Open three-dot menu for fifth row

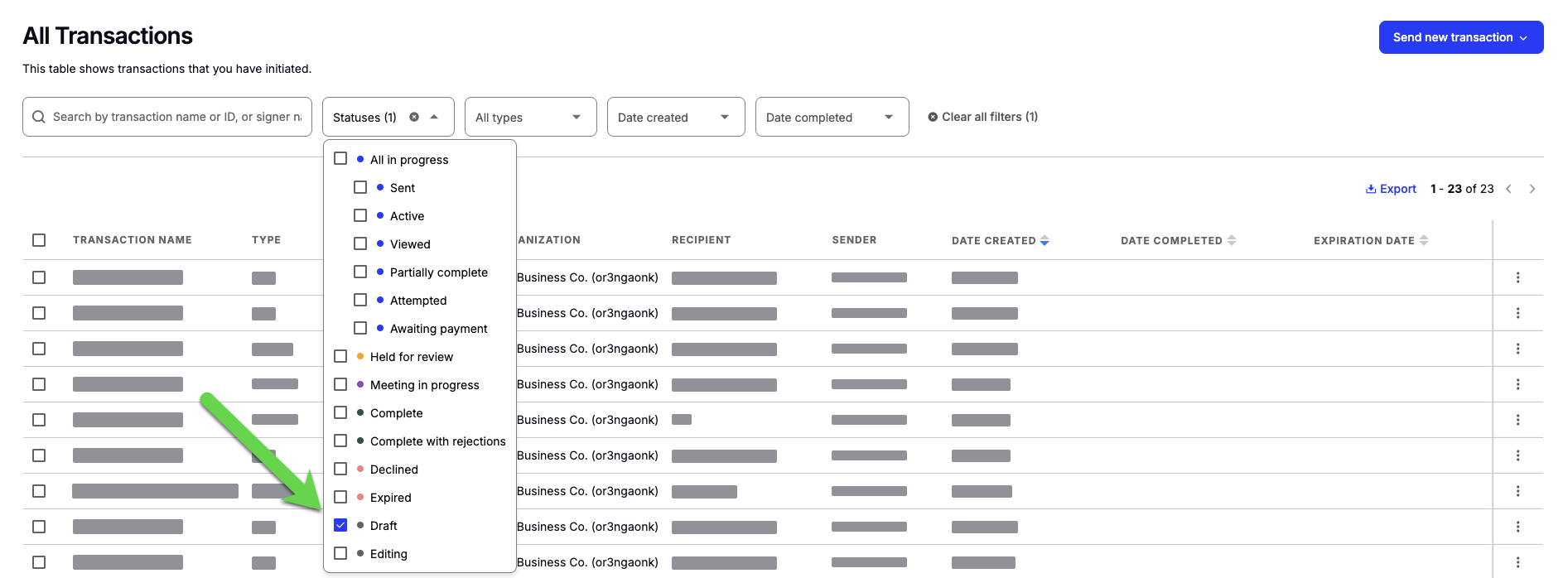click(1518, 420)
